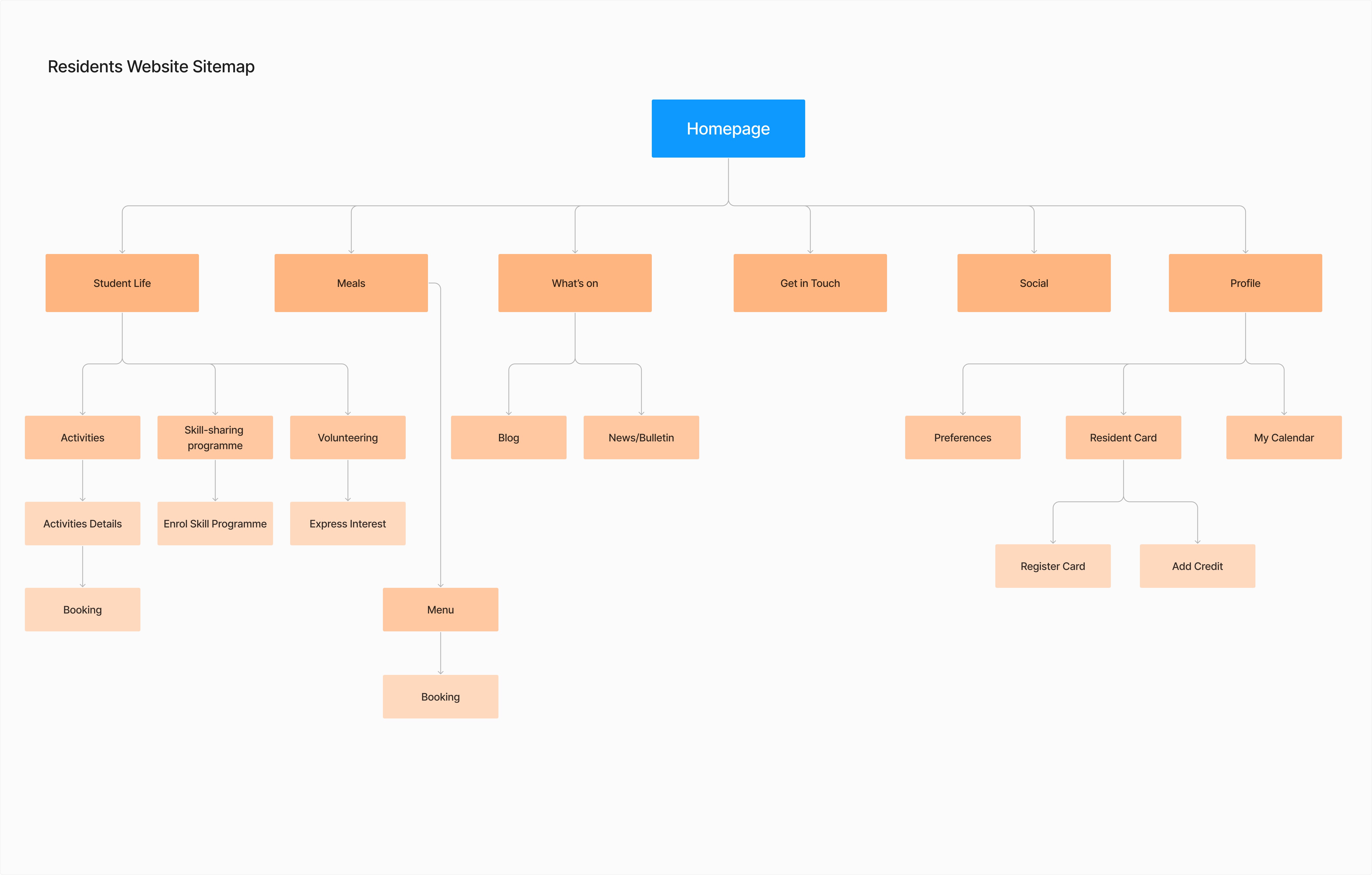Click the Enrol Skill Programme node
The width and height of the screenshot is (1372, 875).
215,523
